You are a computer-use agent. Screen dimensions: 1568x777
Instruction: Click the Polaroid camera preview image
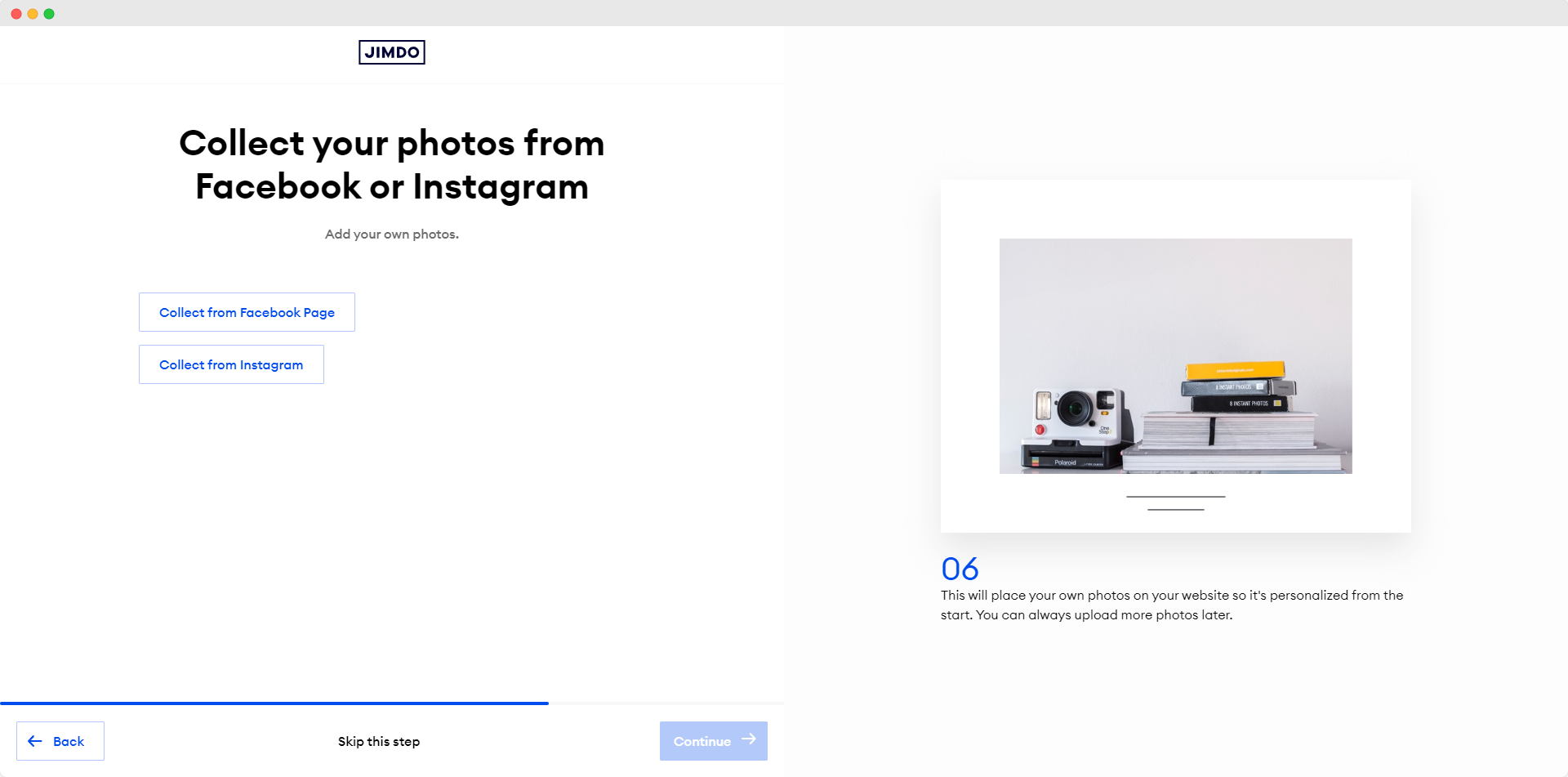[1176, 356]
